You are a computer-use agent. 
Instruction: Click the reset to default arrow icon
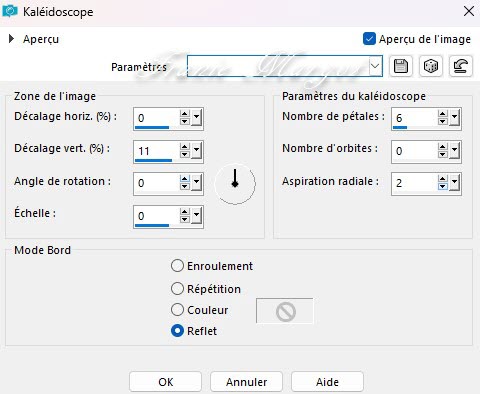(x=461, y=66)
